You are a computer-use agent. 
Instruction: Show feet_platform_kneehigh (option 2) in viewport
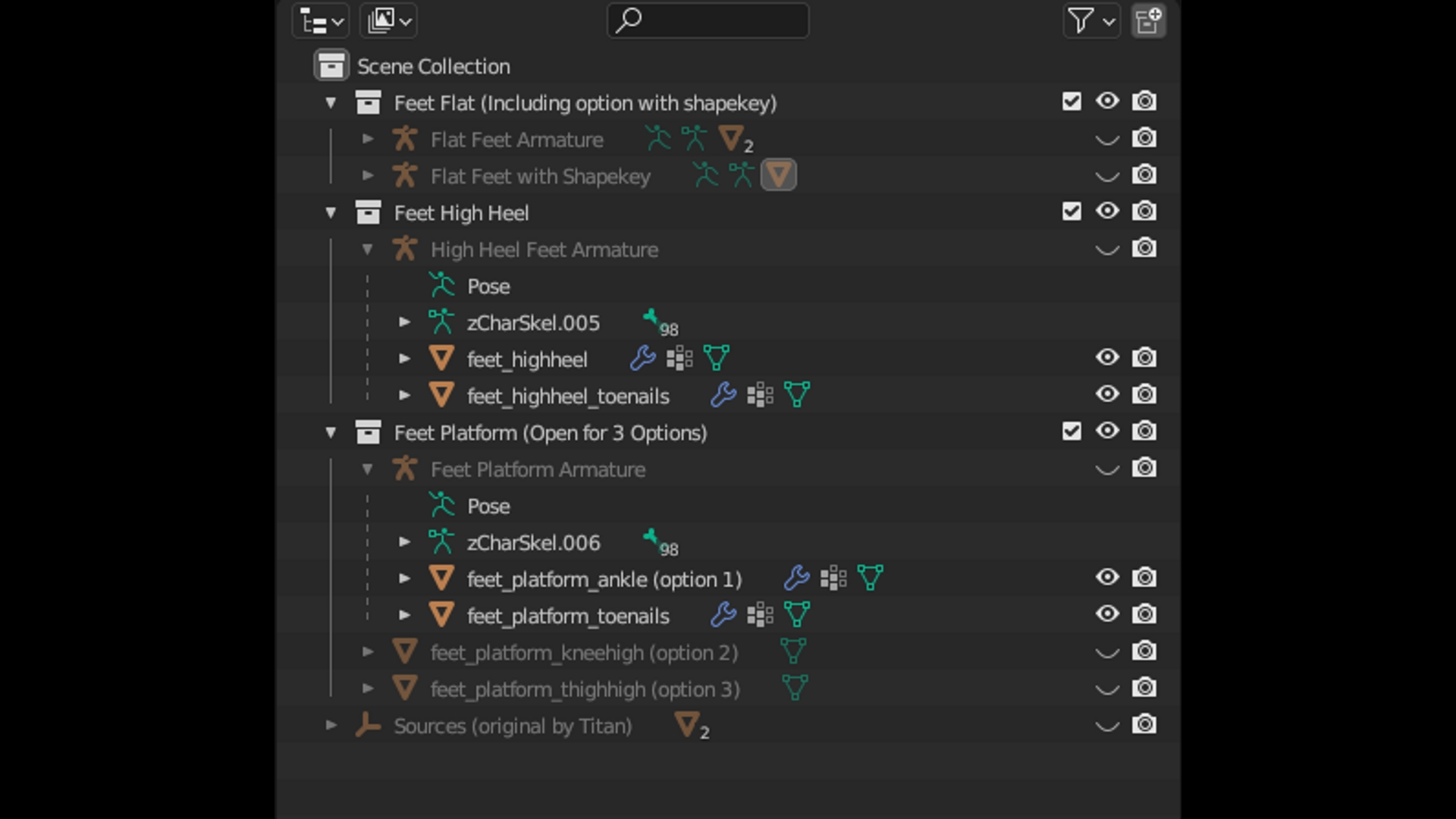click(x=1107, y=652)
